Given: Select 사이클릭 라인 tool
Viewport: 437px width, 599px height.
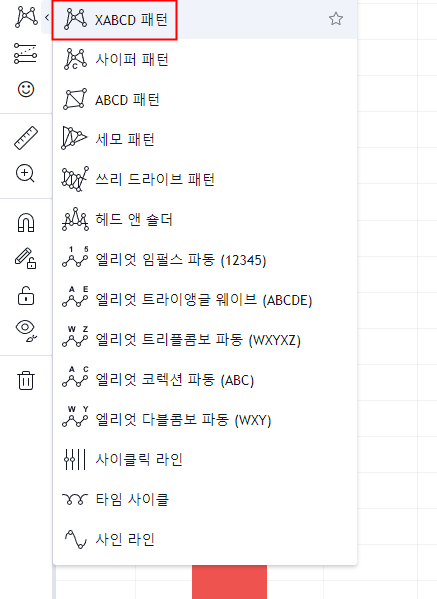Looking at the screenshot, I should coord(205,459).
